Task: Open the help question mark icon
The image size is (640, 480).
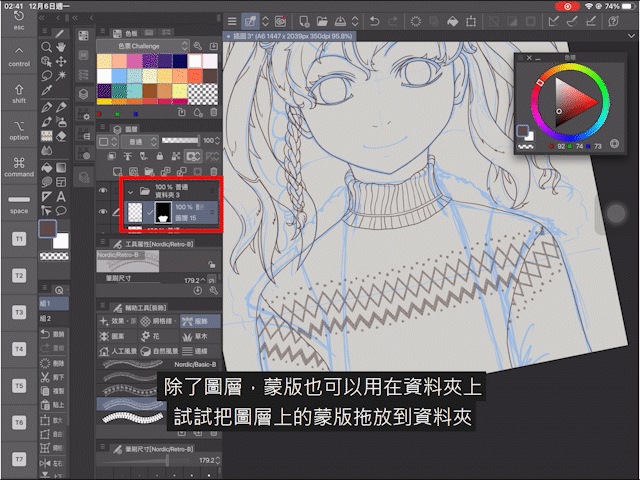Action: coord(613,21)
